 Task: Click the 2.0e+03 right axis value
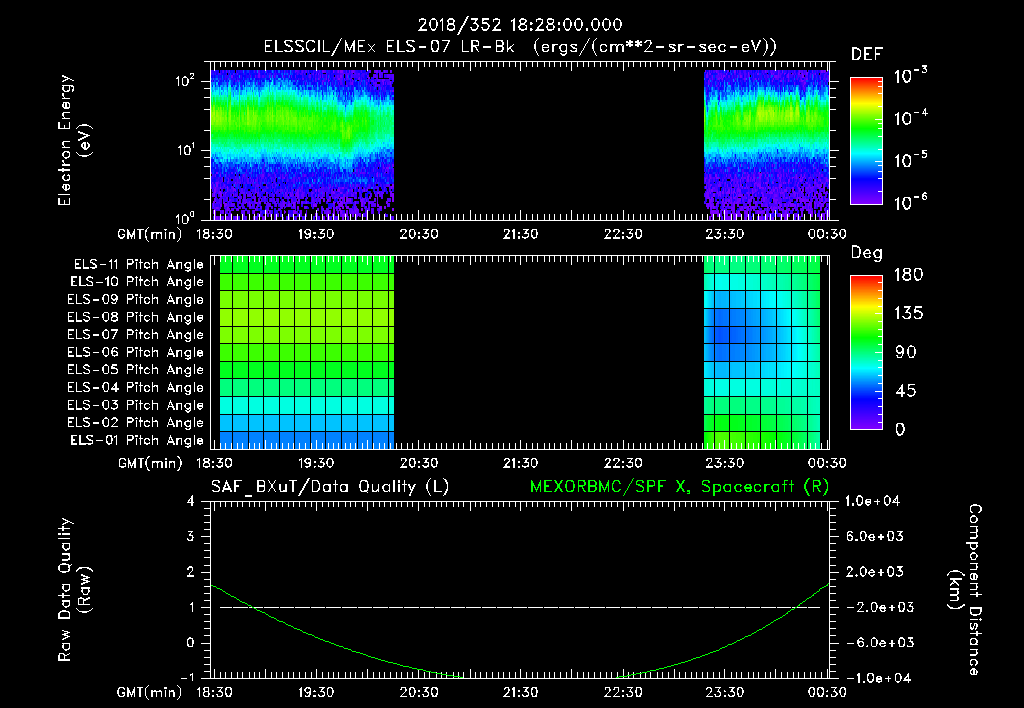click(x=874, y=572)
